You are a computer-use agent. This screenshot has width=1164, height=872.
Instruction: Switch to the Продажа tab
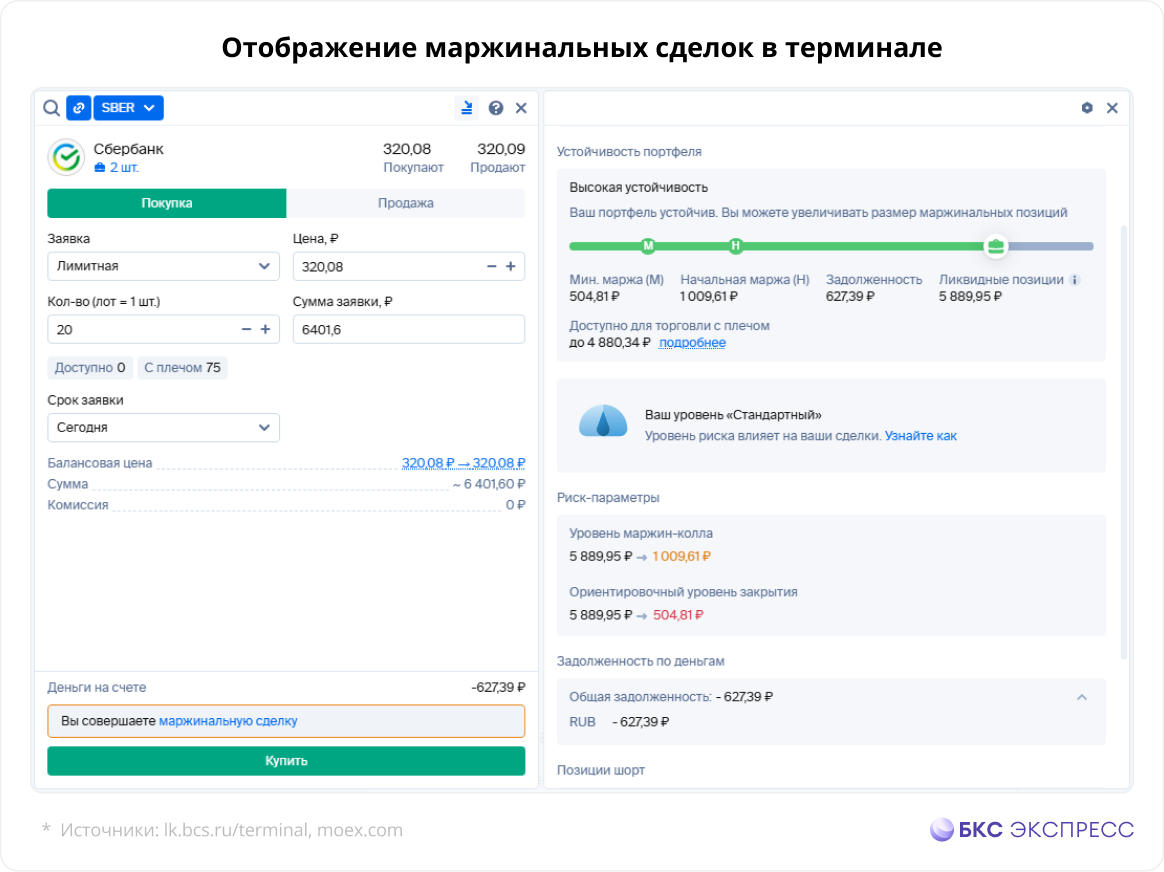(x=405, y=203)
